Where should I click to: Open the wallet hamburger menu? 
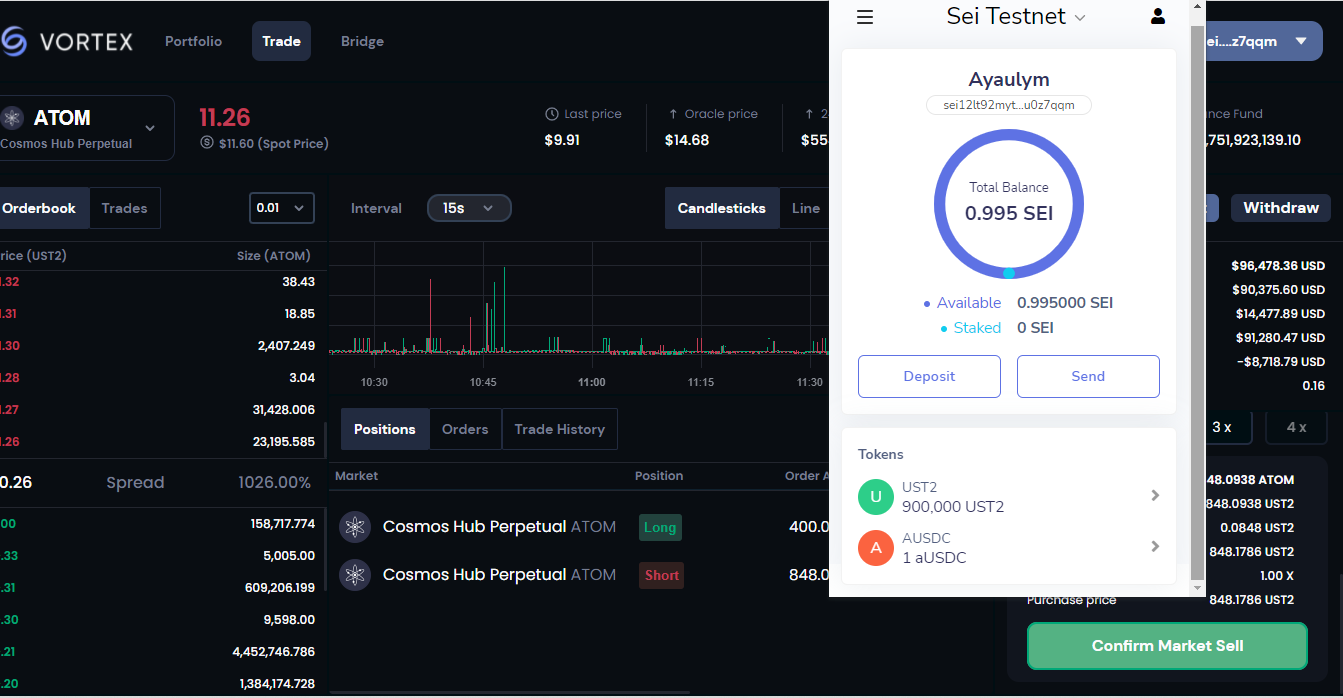tap(865, 17)
